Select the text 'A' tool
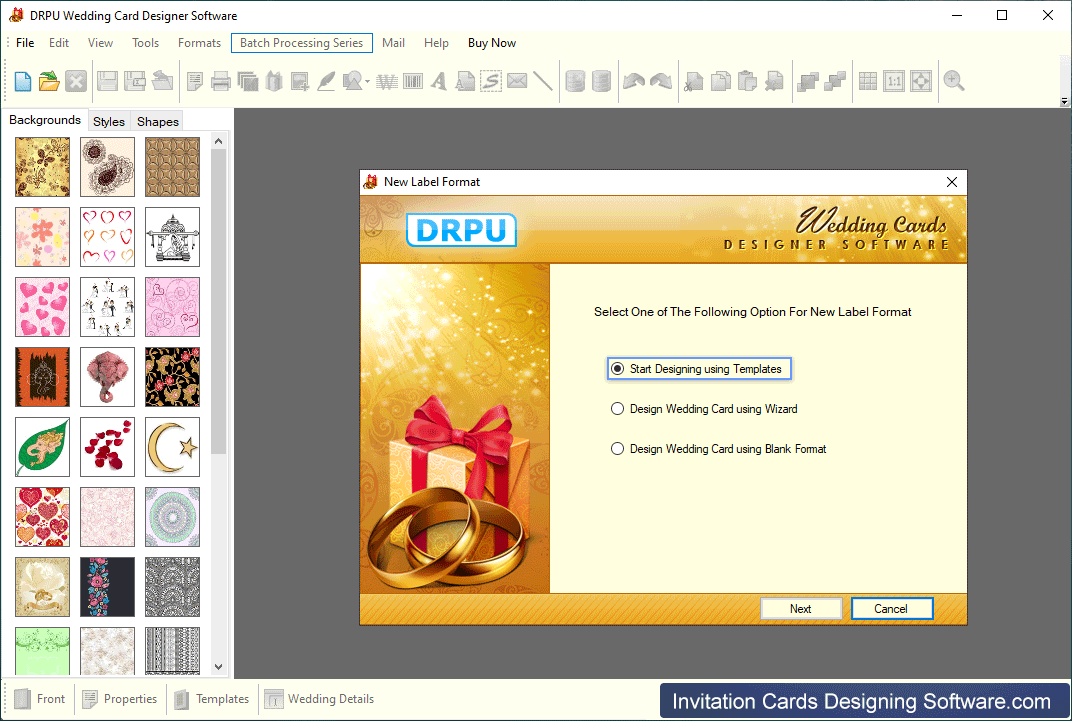 pyautogui.click(x=439, y=81)
